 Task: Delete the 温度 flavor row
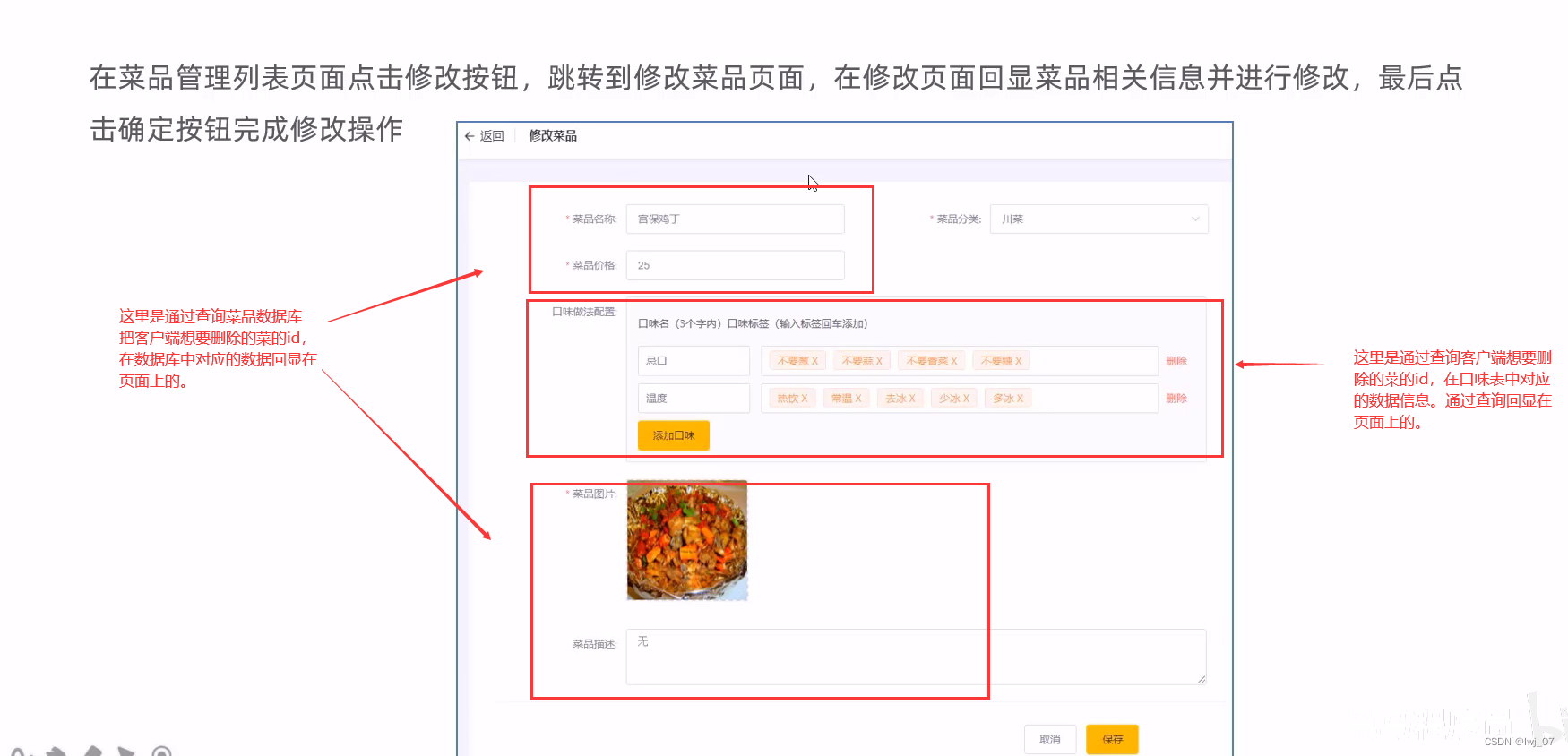[x=1176, y=399]
